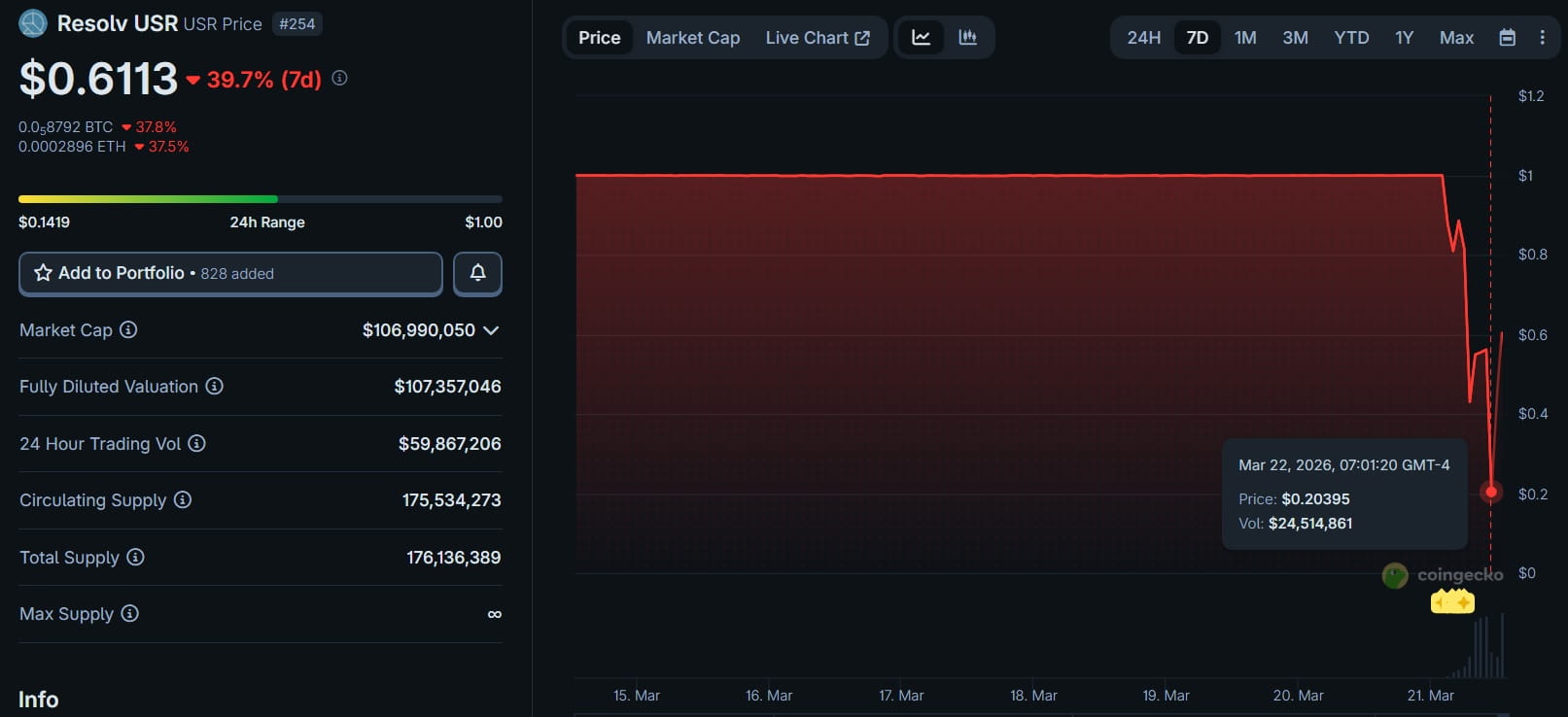Click the 18. Mar date axis label
This screenshot has height=717, width=1568.
(x=1033, y=696)
